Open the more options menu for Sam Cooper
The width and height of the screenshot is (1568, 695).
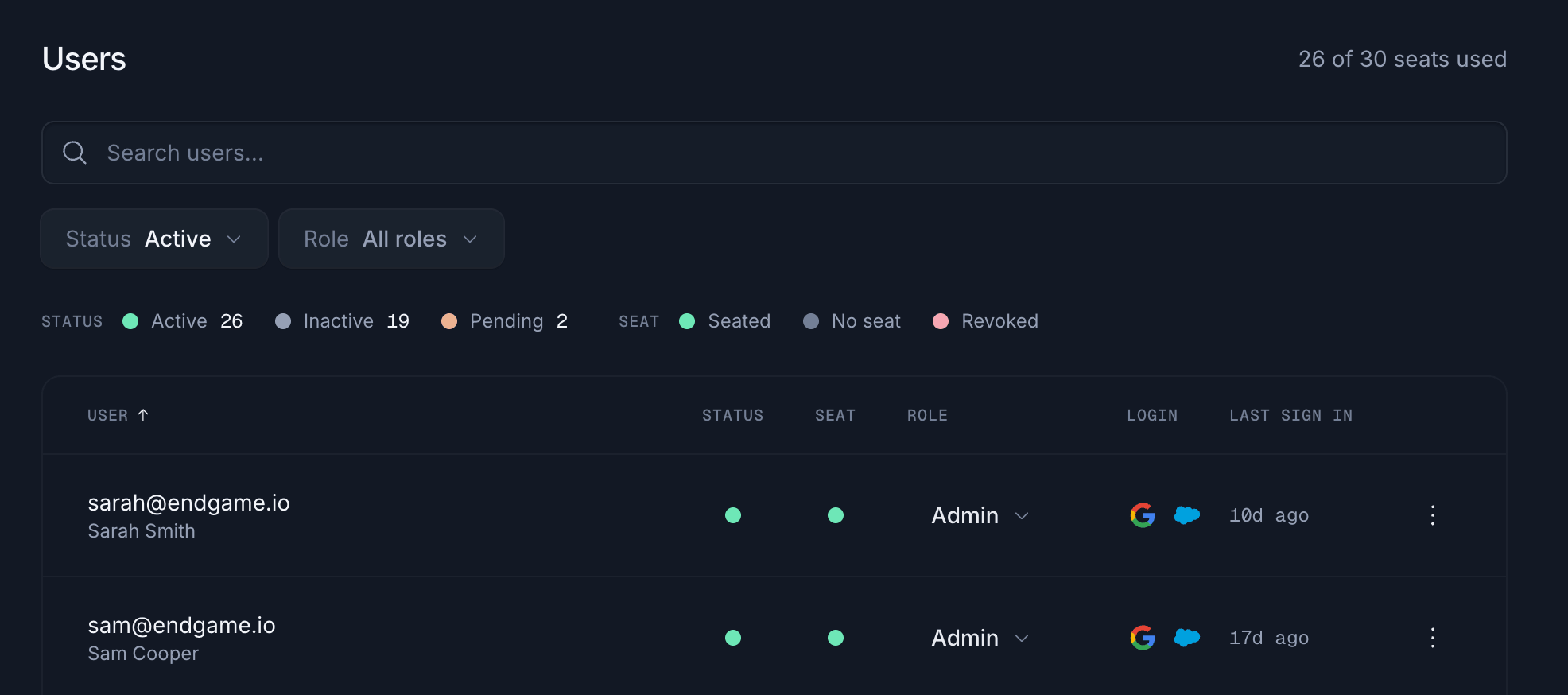coord(1433,638)
